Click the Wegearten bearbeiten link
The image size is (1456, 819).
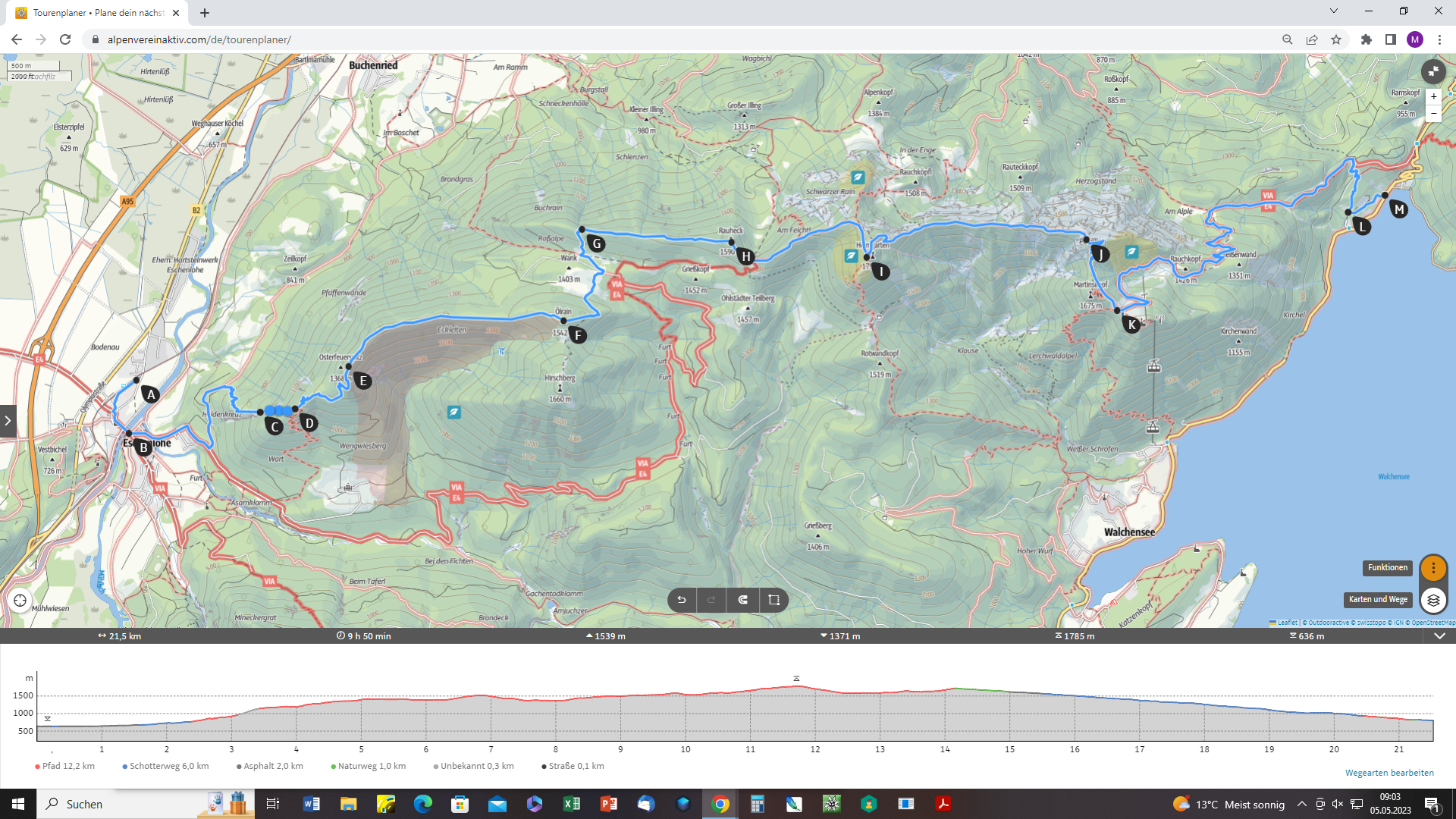pos(1389,773)
